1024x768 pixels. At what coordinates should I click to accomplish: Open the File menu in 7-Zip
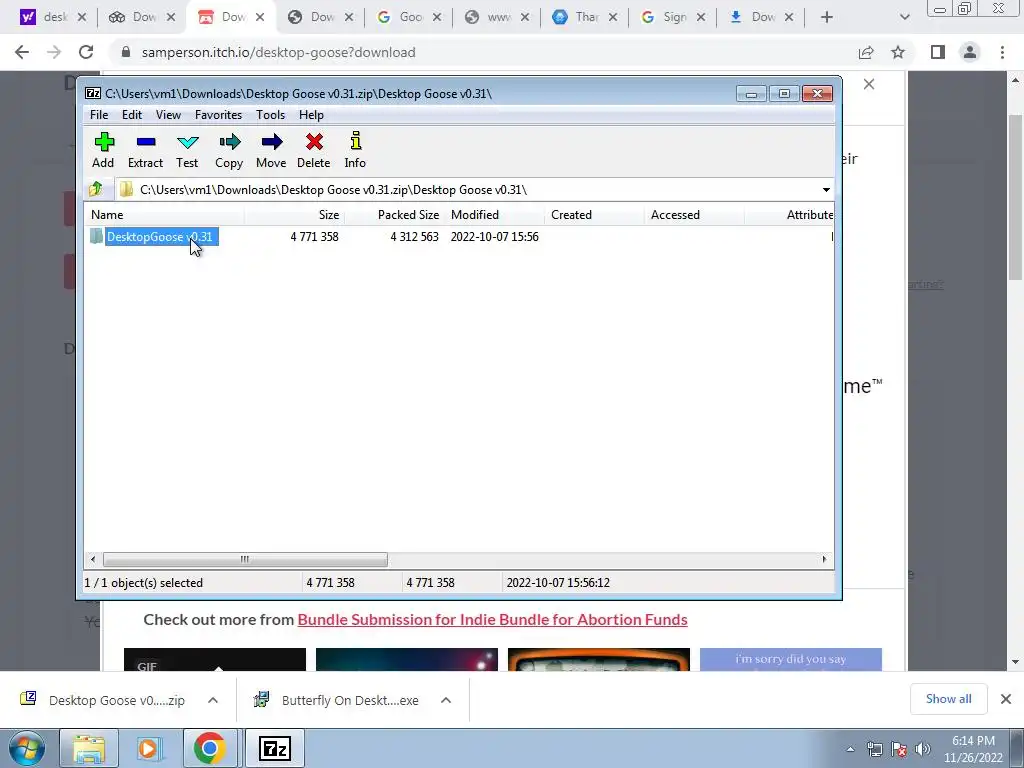click(x=99, y=115)
